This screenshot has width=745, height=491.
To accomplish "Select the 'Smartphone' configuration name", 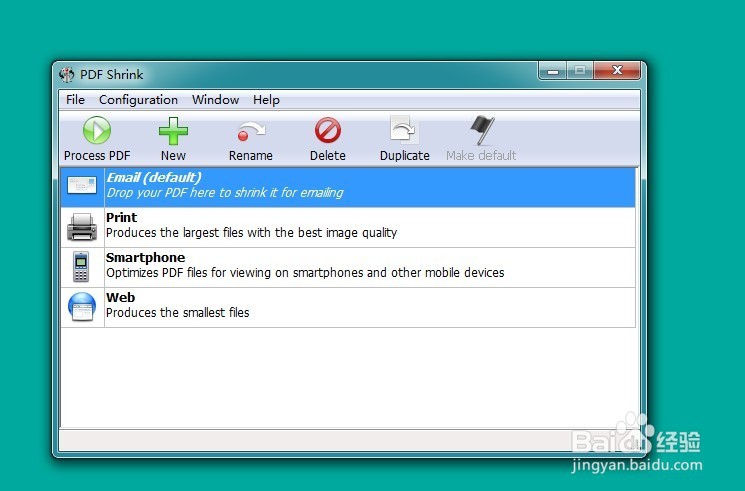I will 145,257.
